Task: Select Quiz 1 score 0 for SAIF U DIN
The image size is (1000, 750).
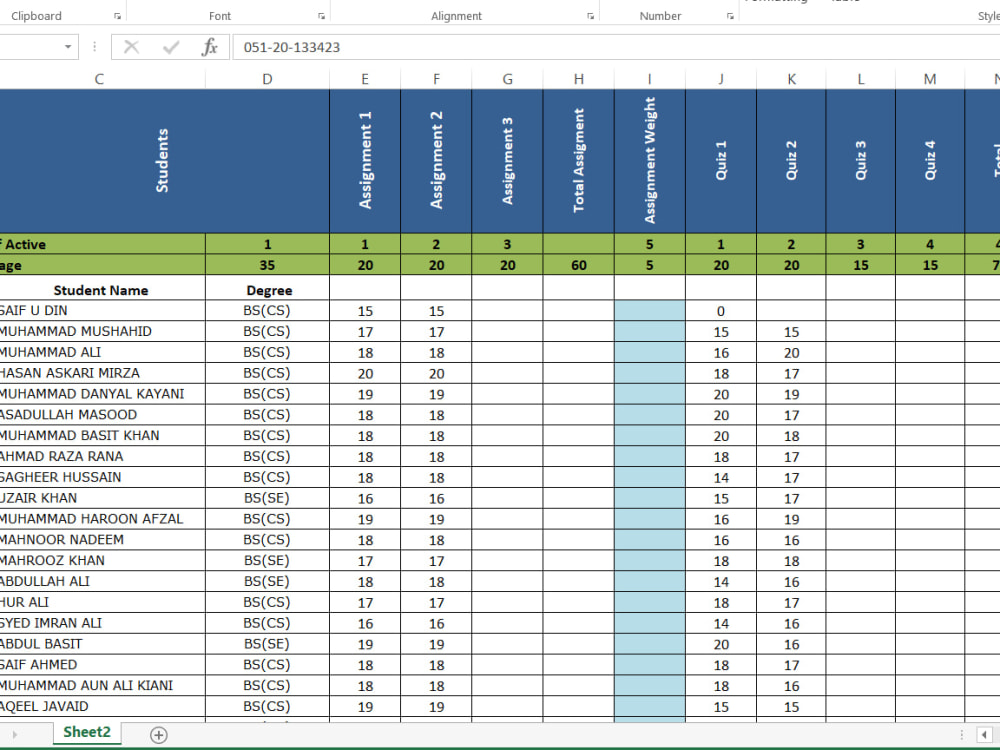Action: (x=721, y=311)
